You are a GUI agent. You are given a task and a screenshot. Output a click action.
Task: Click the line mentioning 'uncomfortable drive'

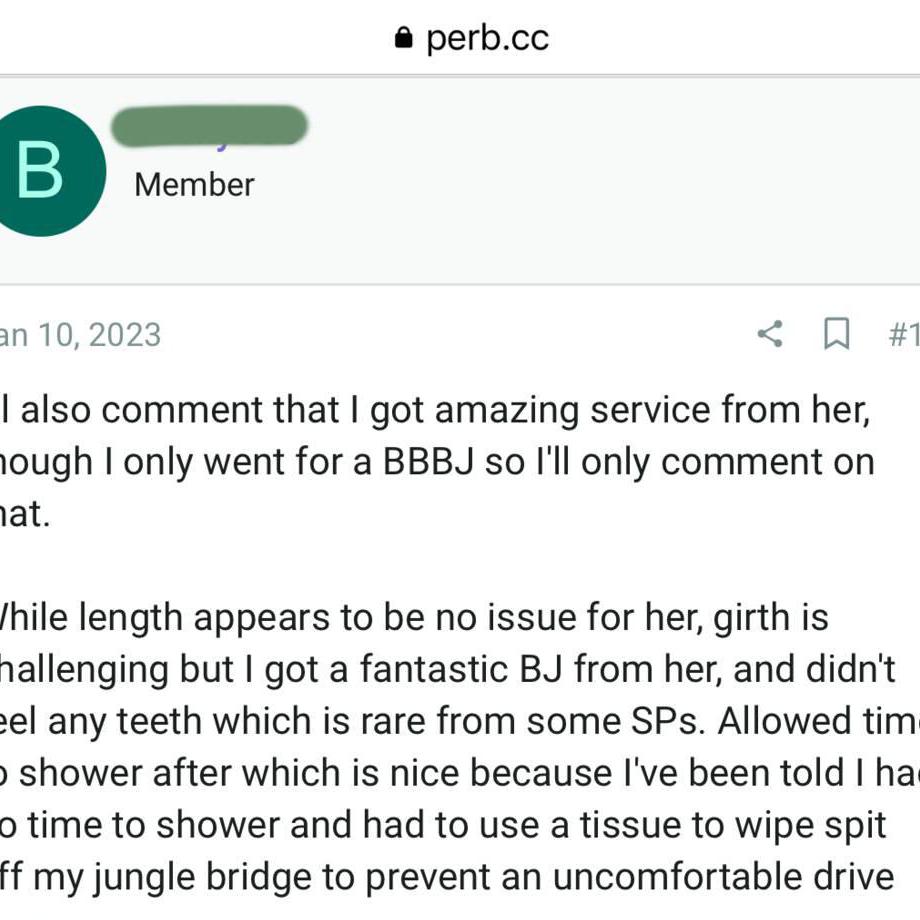tap(447, 877)
